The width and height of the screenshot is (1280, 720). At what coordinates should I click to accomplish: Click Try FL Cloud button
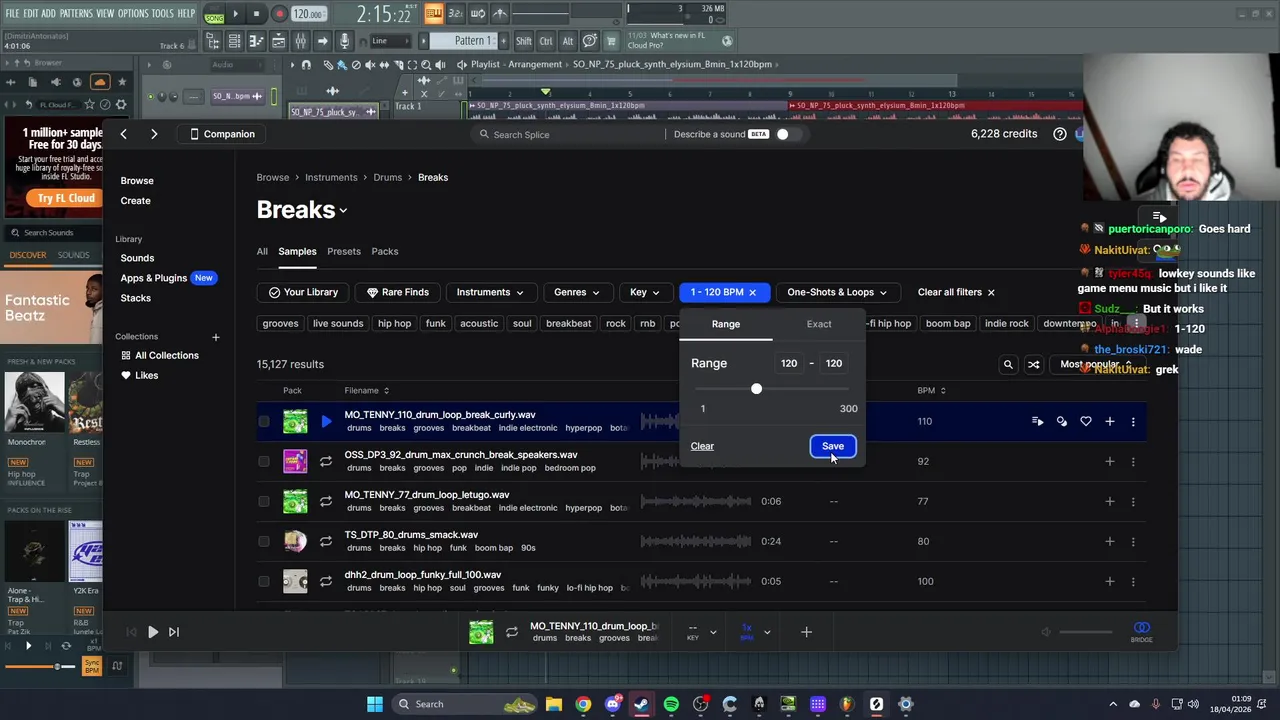click(66, 198)
